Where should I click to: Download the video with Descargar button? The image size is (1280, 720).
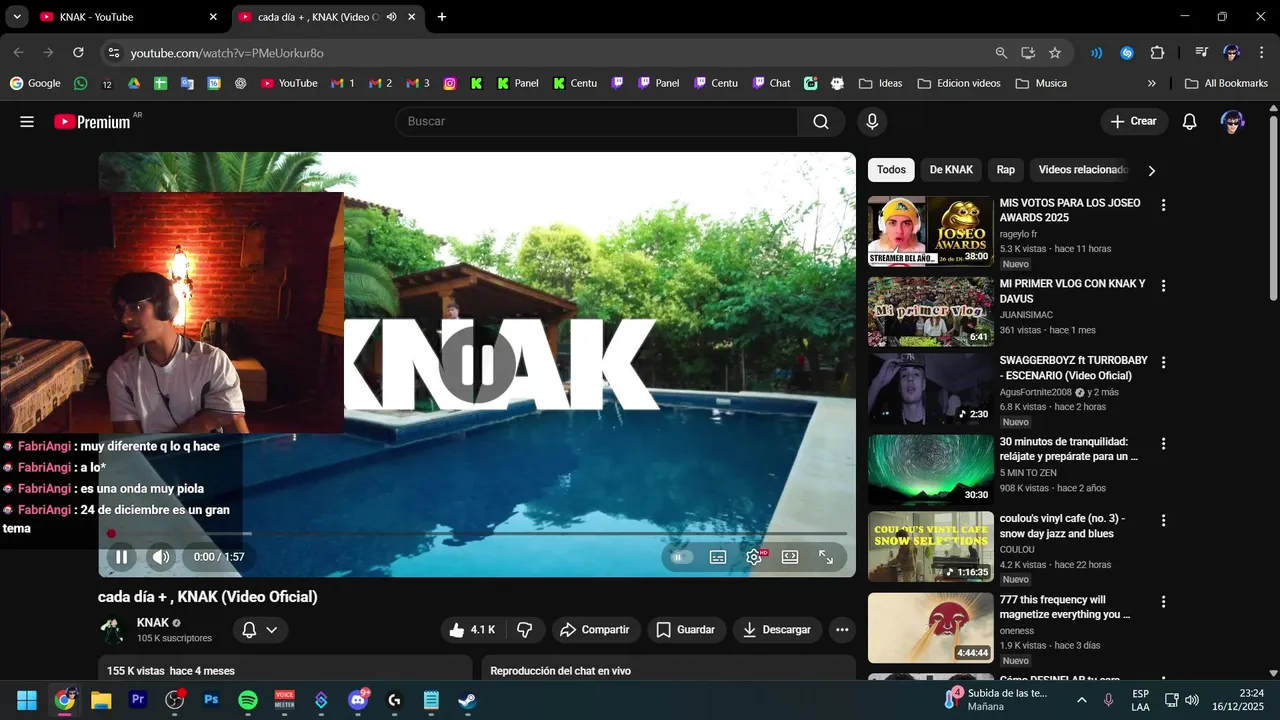pos(776,630)
